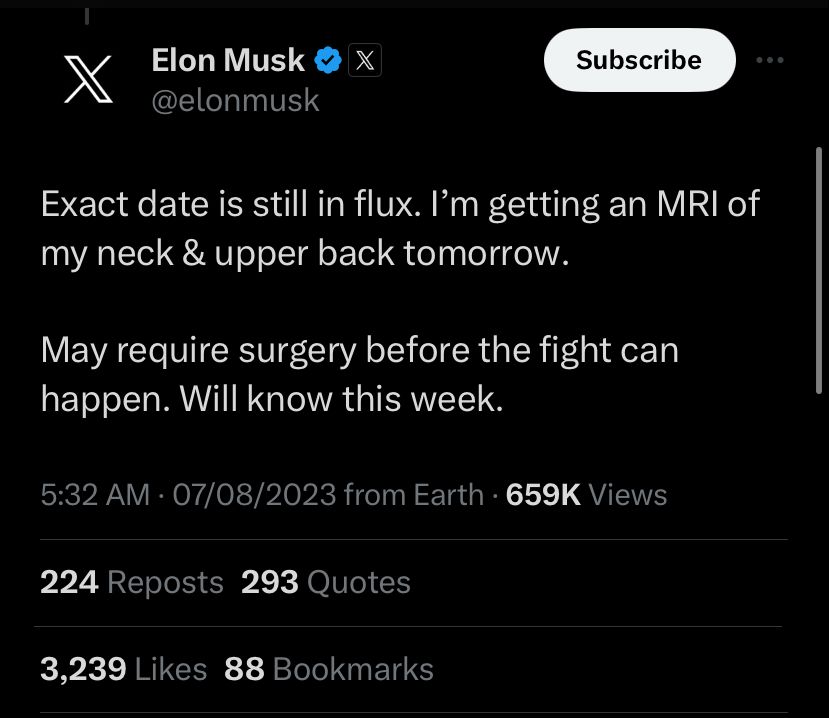Click the 07/08/2023 post date

click(x=254, y=495)
